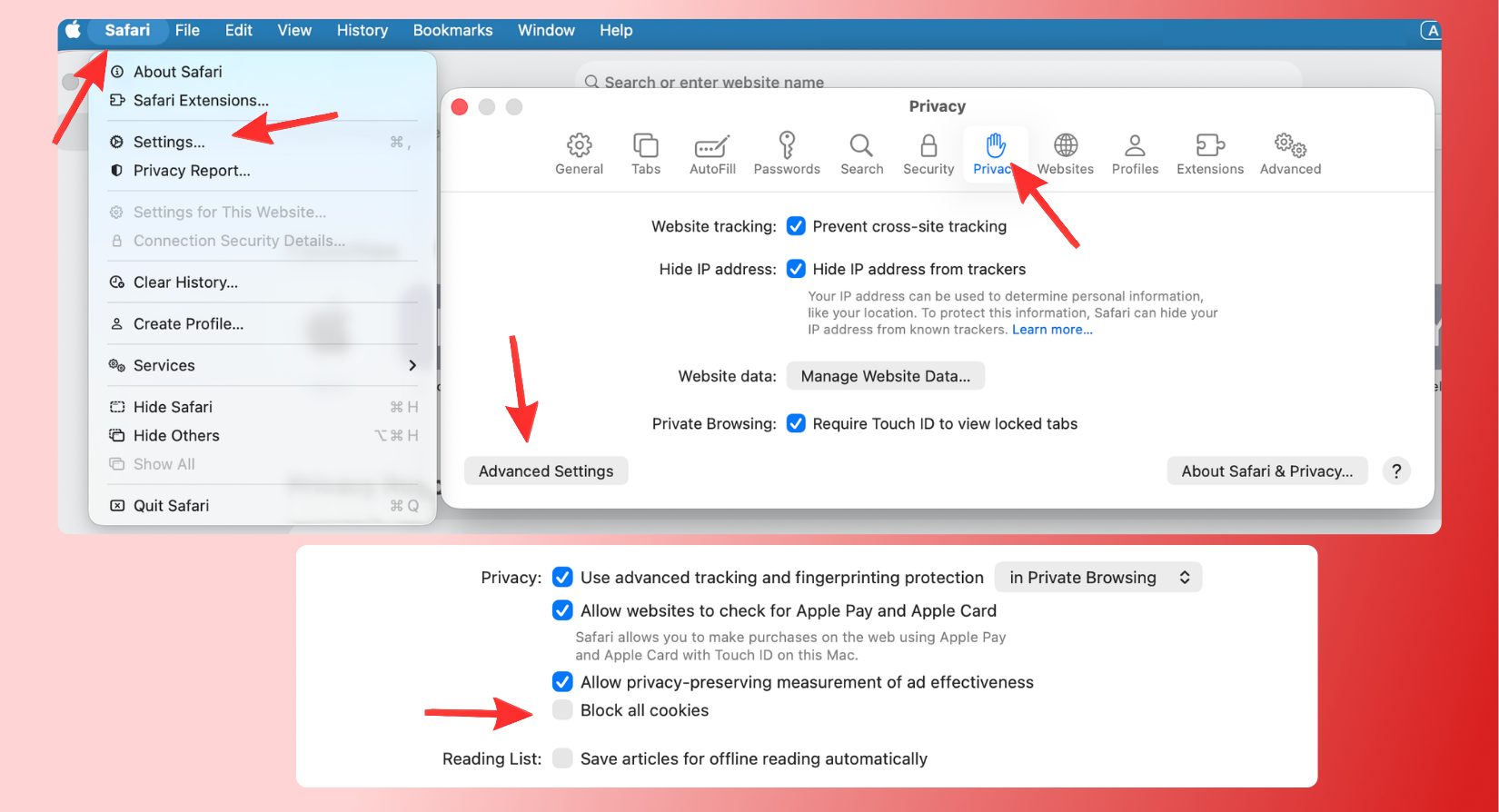This screenshot has width=1499, height=812.
Task: Follow the Learn more… link
Action: [x=1052, y=330]
